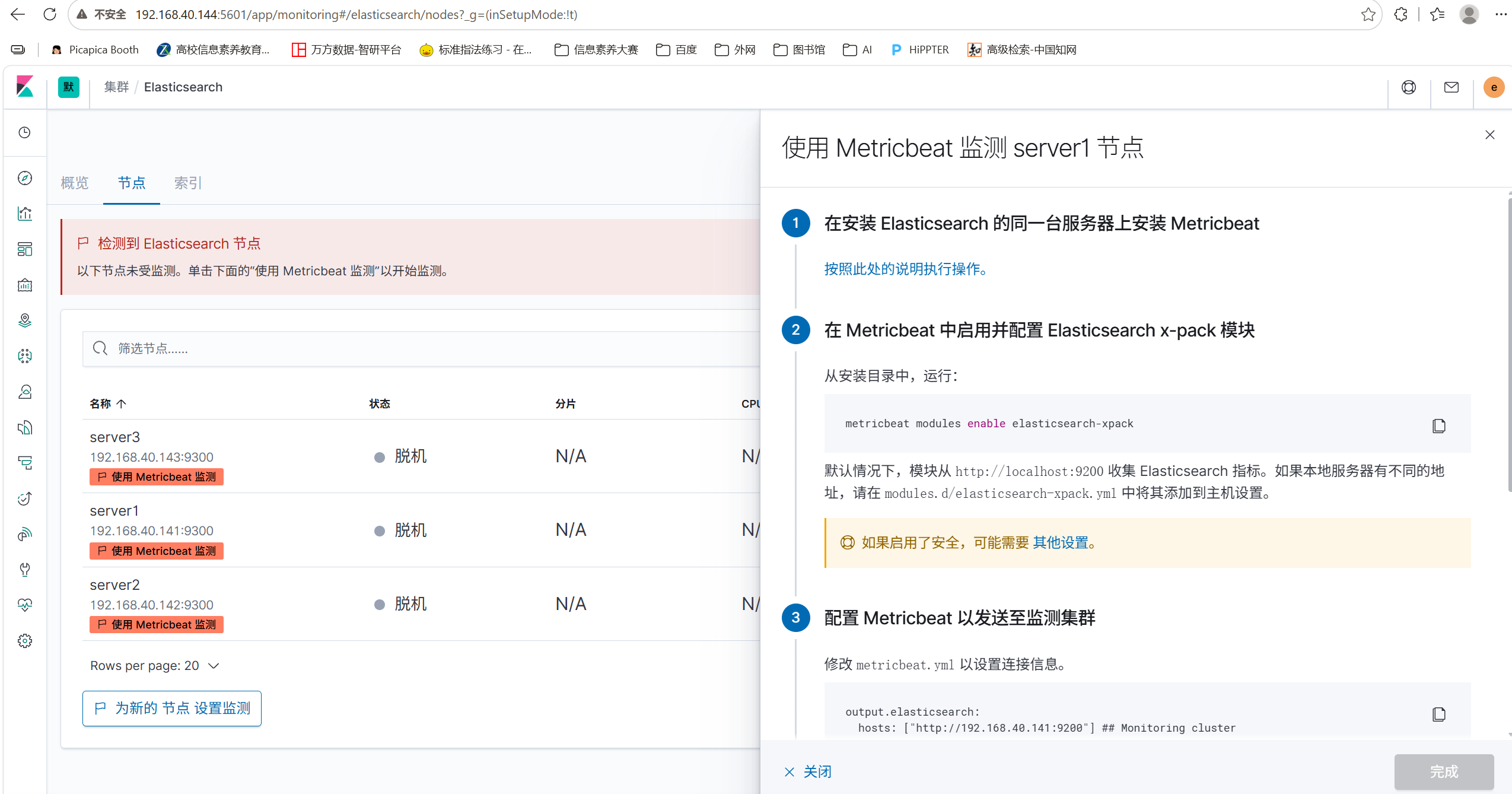Open the orange user avatar menu
Viewport: 1512px width, 794px height.
(x=1494, y=87)
